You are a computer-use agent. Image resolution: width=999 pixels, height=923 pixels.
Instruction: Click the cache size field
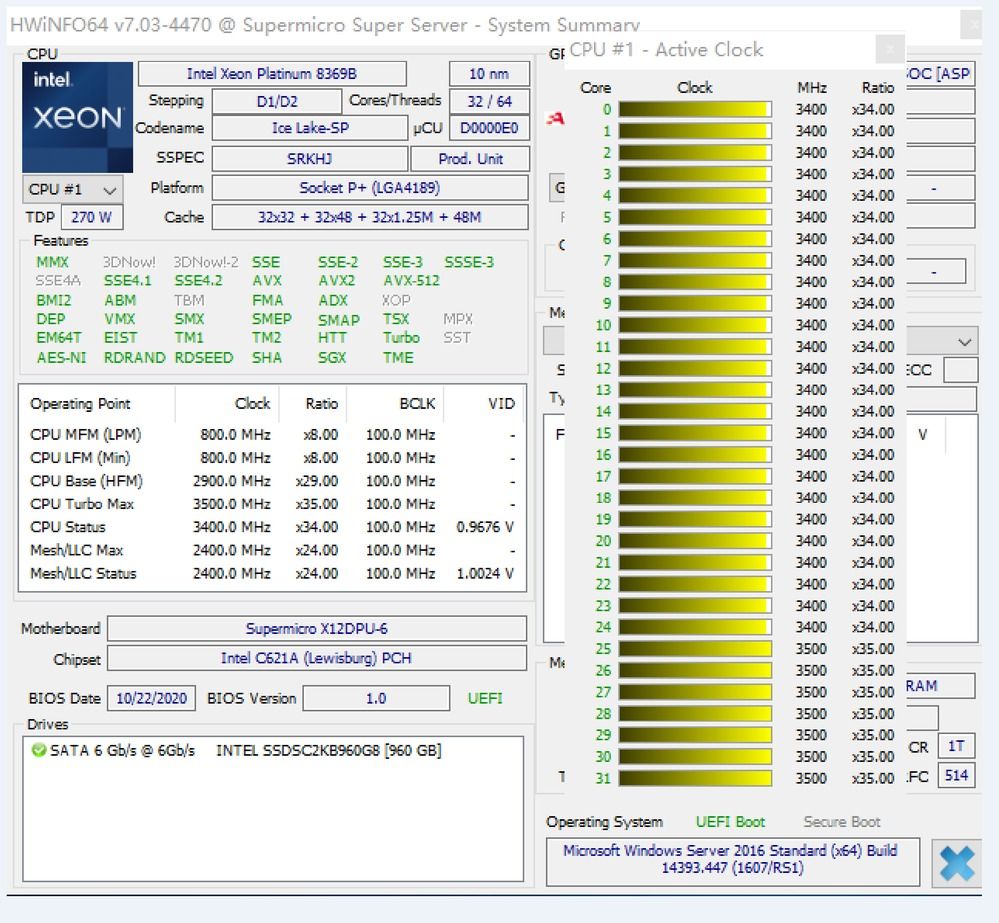(x=370, y=217)
